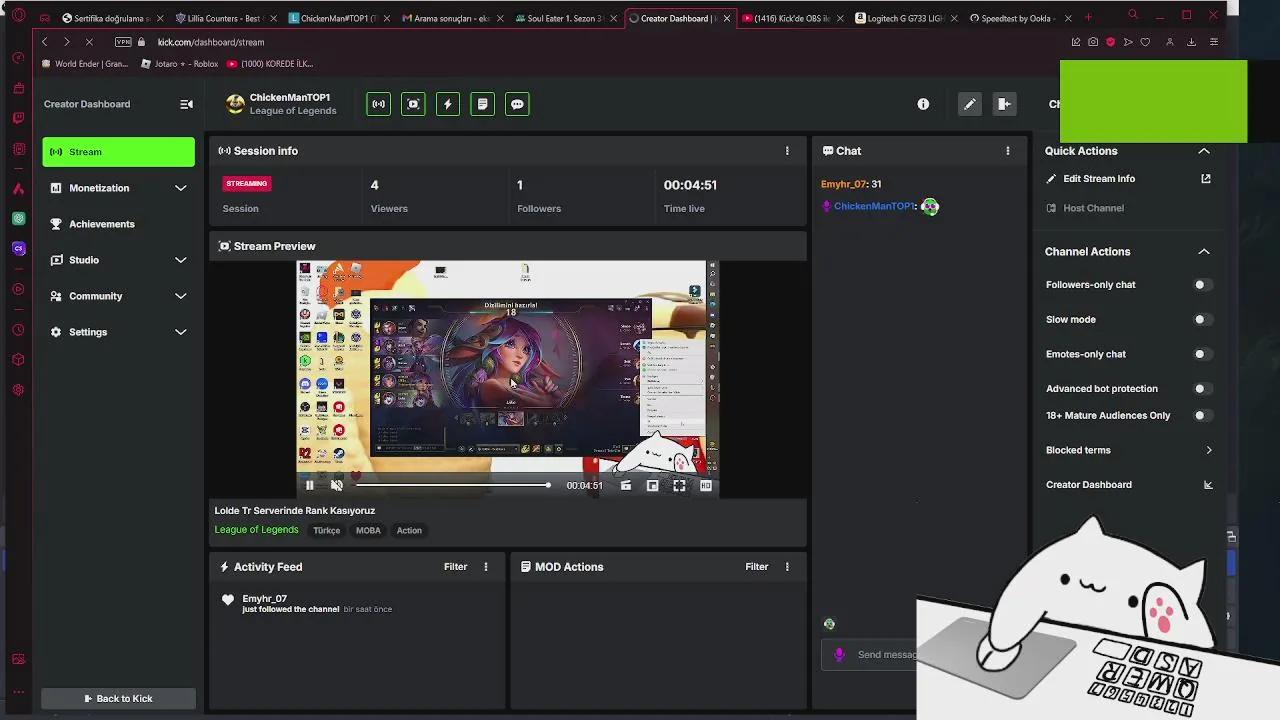Collapse the Creator Dashboard sidebar icon
The width and height of the screenshot is (1280, 720).
coord(186,104)
